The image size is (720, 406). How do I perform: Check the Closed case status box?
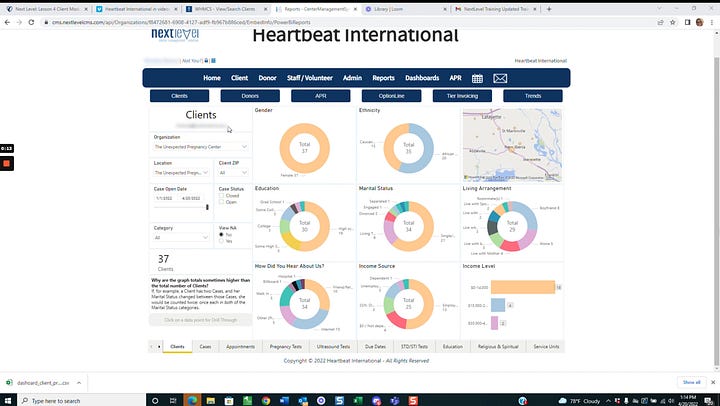click(x=221, y=196)
